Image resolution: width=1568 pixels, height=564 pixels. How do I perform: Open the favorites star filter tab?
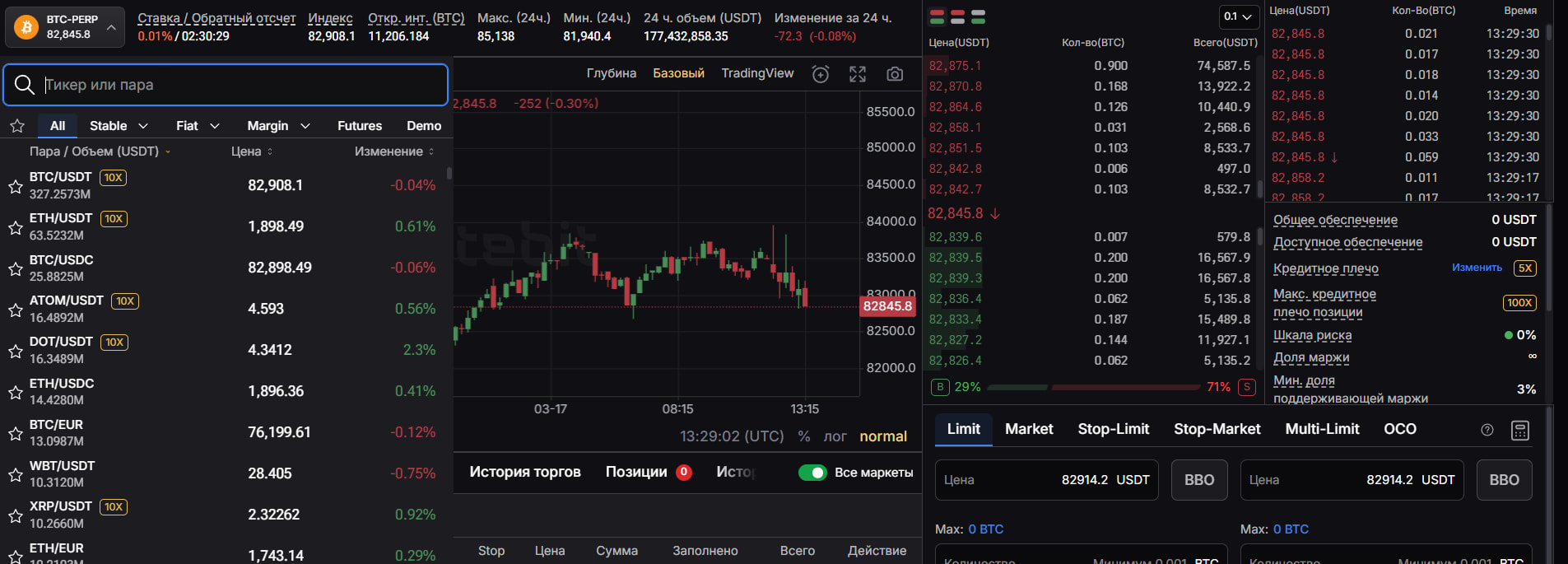[x=17, y=126]
